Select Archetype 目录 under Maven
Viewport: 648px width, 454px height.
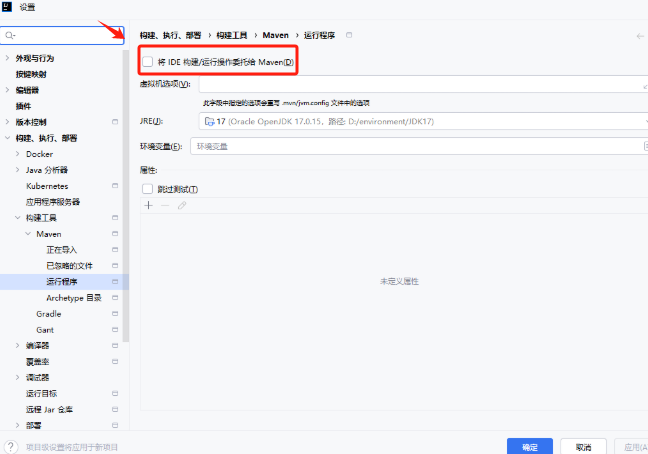pos(74,298)
